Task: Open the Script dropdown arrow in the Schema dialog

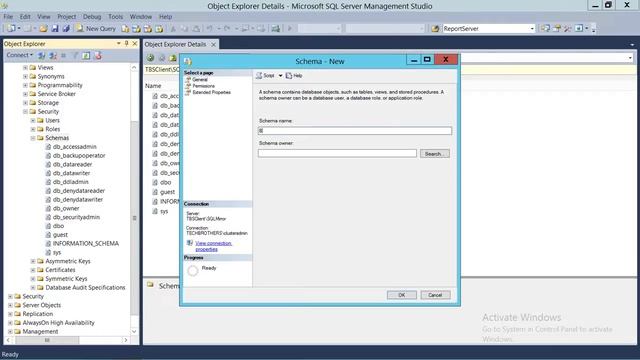Action: [x=280, y=76]
